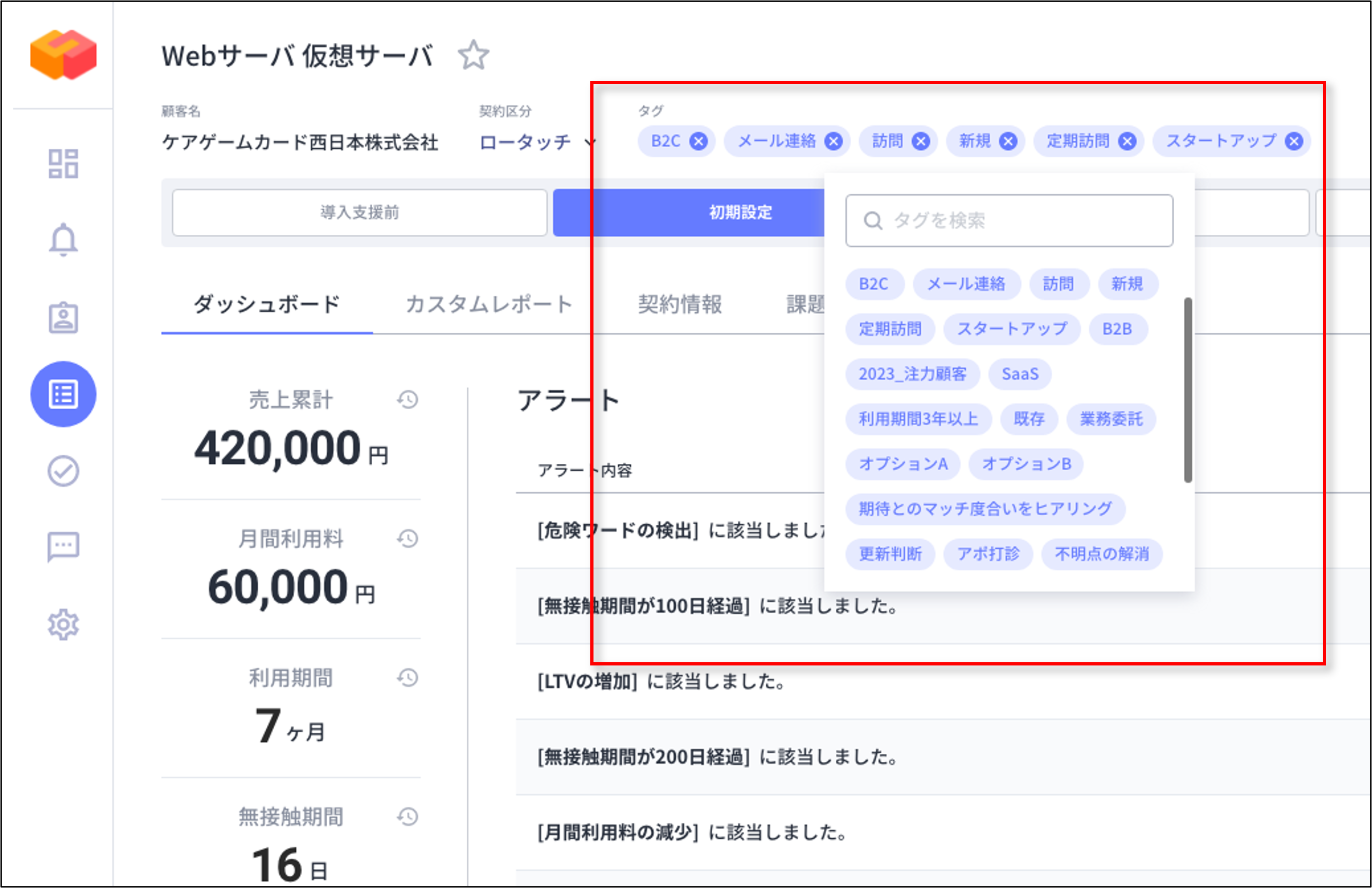The image size is (1372, 888).
Task: Toggle the SaaS tag selection
Action: coord(1020,373)
